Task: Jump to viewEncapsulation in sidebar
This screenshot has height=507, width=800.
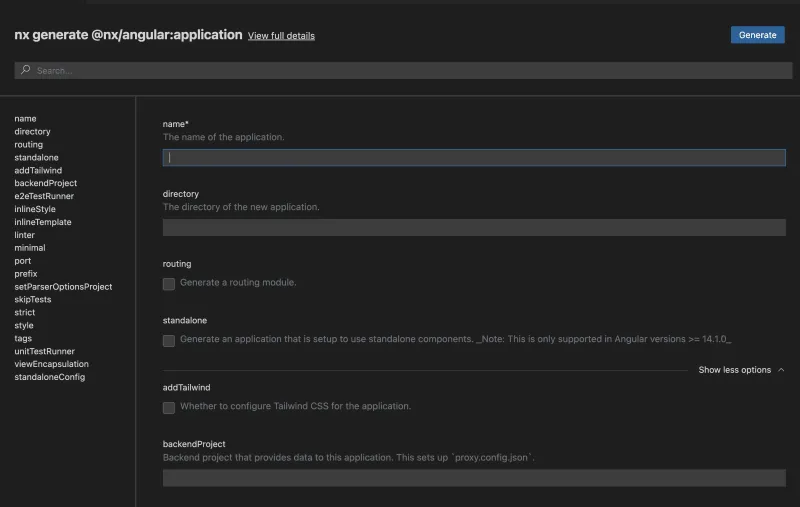Action: 51,364
